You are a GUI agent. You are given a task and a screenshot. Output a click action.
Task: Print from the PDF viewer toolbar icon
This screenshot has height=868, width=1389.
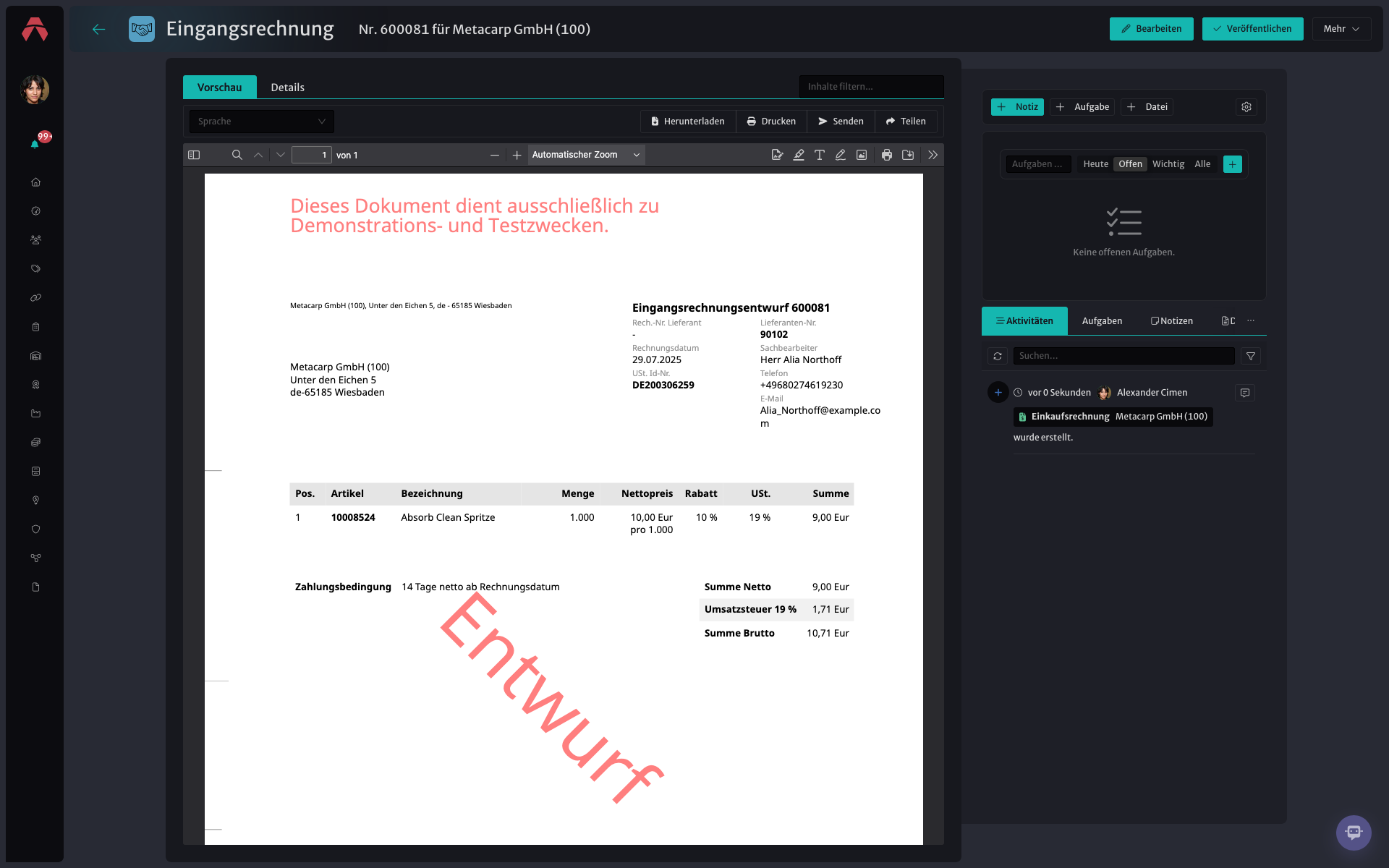[887, 155]
